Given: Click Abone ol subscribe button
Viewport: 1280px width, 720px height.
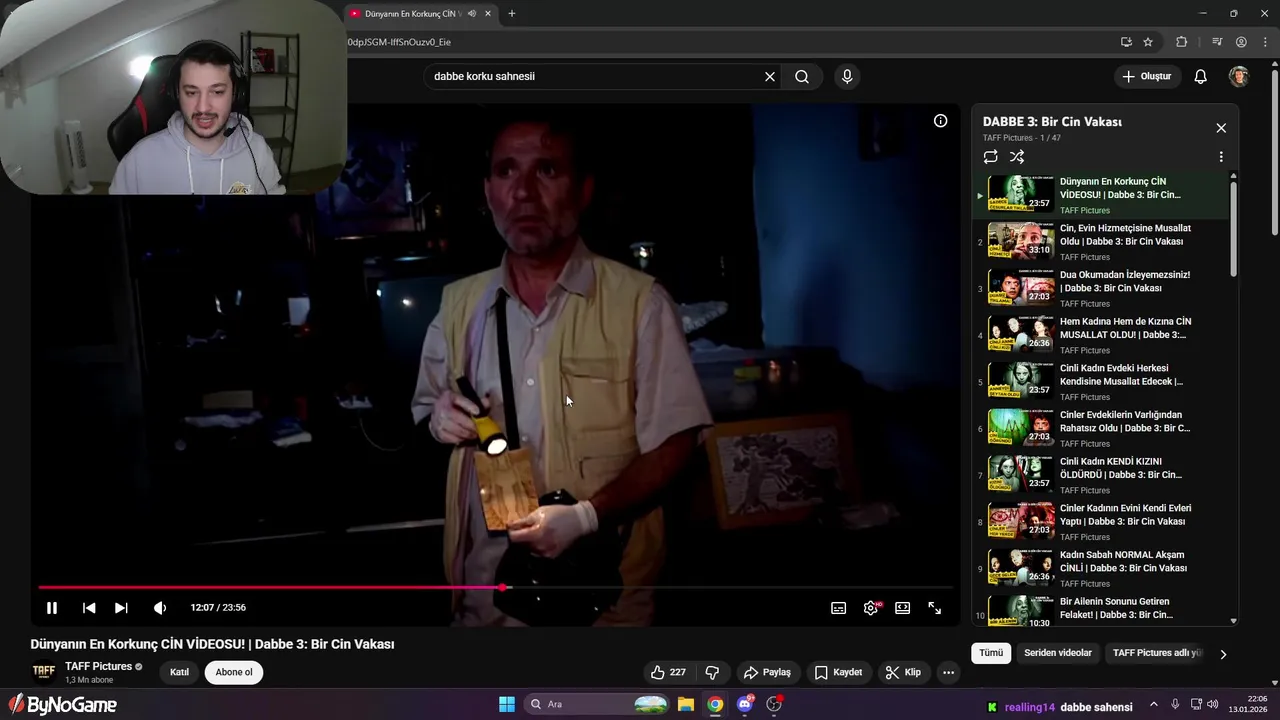Looking at the screenshot, I should pos(234,672).
